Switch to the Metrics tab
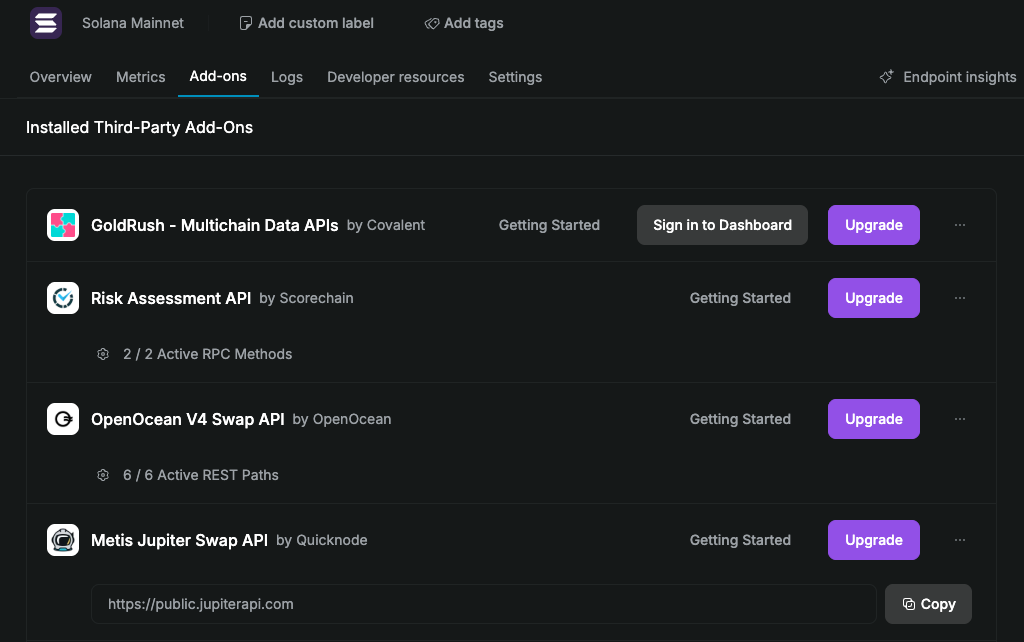This screenshot has width=1024, height=642. point(140,77)
